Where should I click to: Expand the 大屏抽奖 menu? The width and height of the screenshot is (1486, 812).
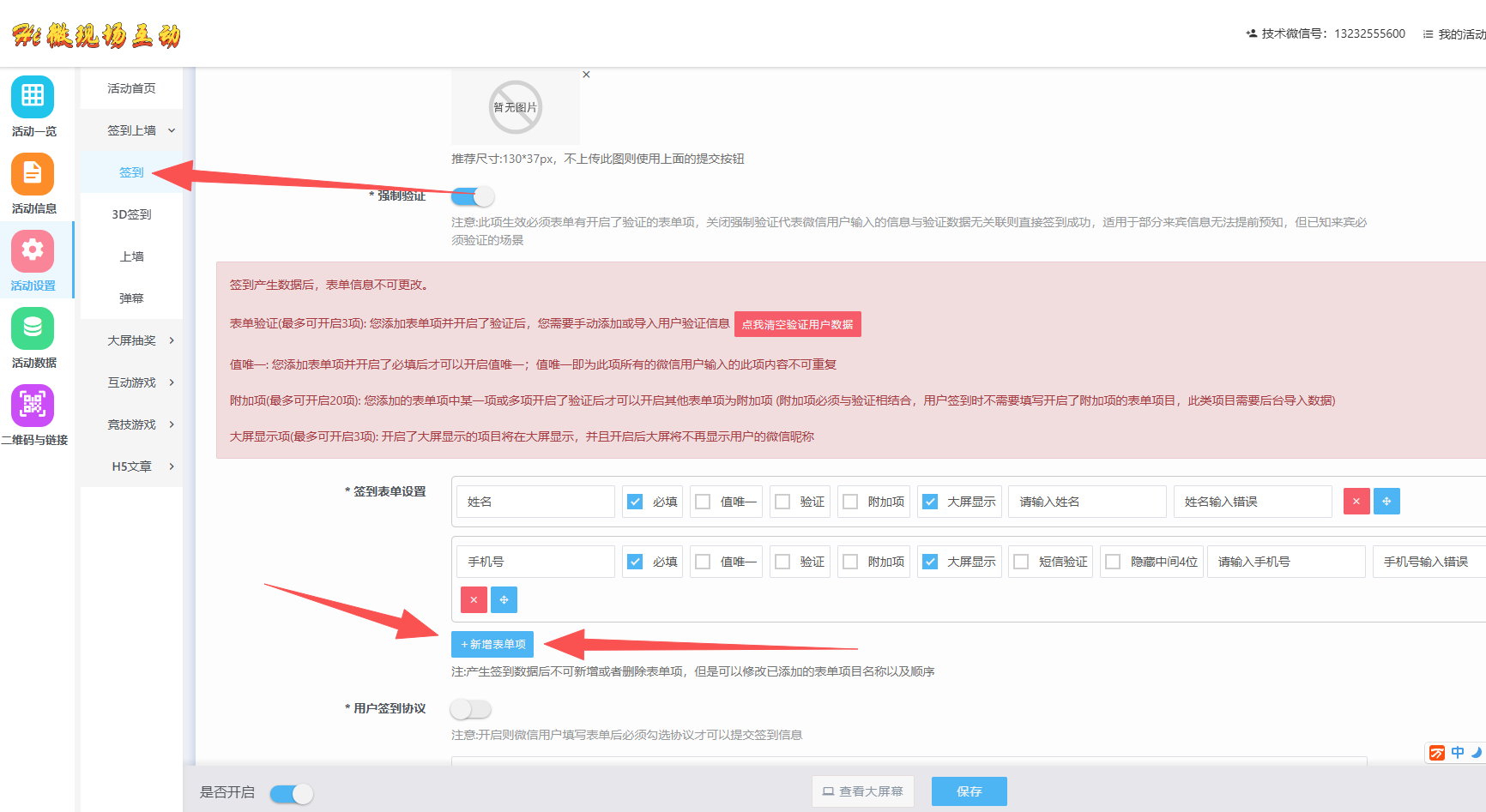[132, 340]
